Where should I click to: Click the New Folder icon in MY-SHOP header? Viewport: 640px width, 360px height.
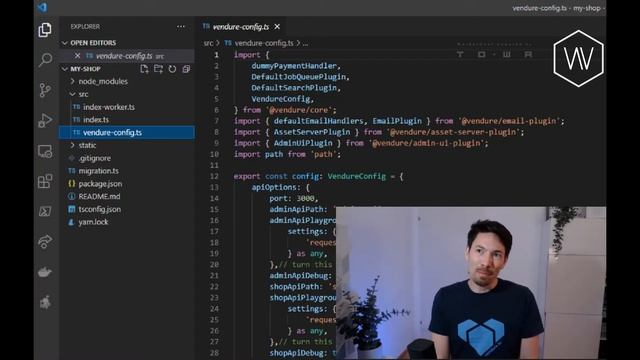158,69
